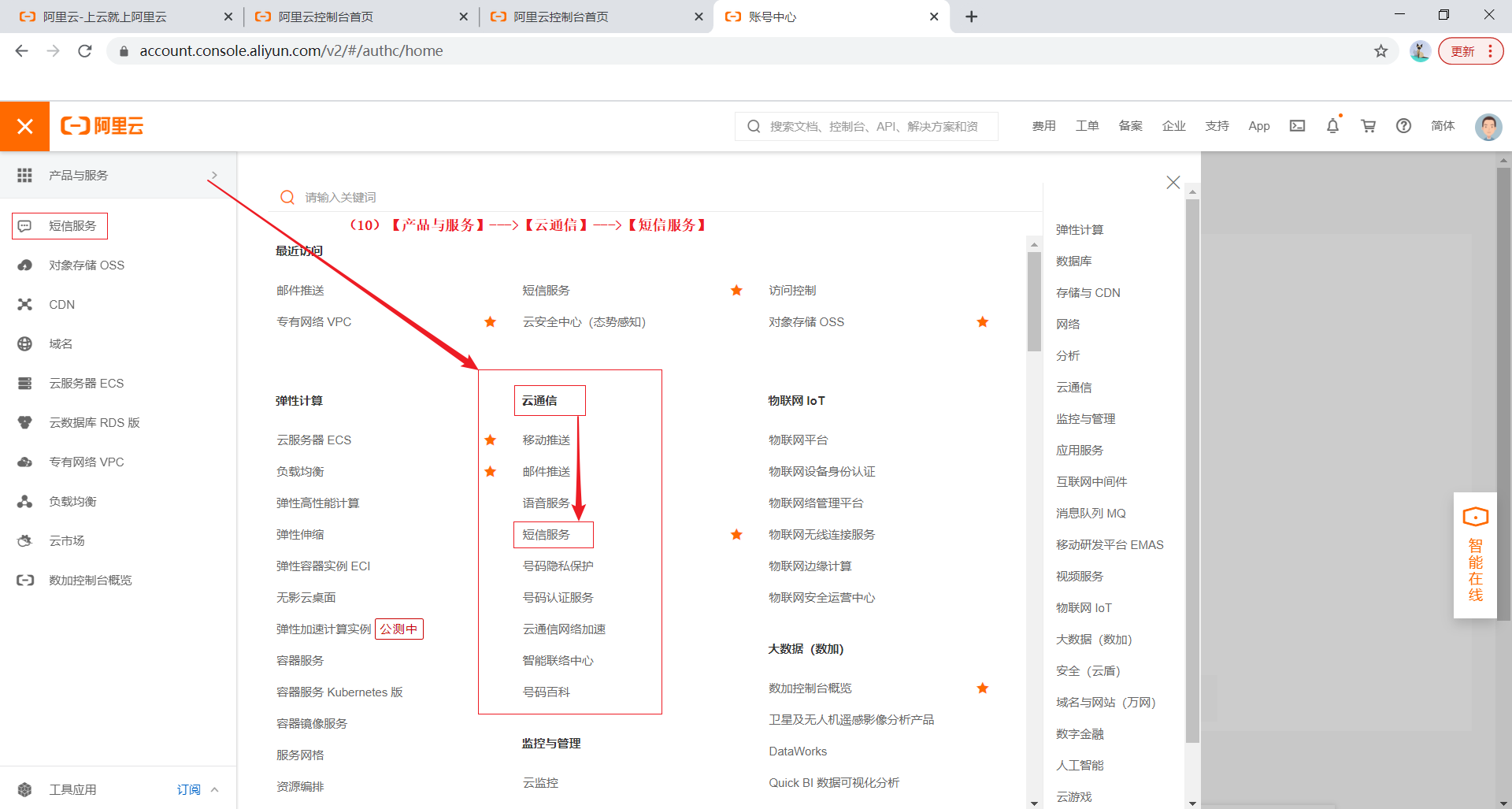Image resolution: width=1512 pixels, height=809 pixels.
Task: Open a new browser tab
Action: point(971,17)
